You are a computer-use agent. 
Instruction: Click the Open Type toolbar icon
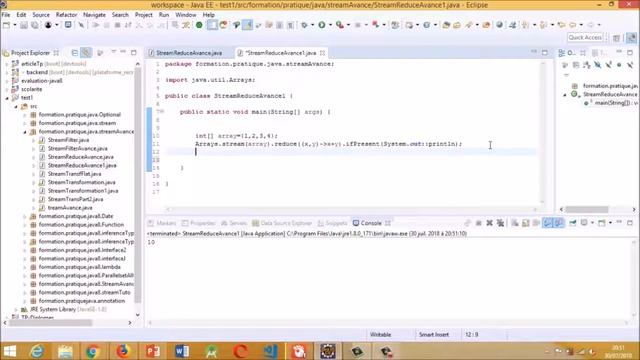(446, 25)
